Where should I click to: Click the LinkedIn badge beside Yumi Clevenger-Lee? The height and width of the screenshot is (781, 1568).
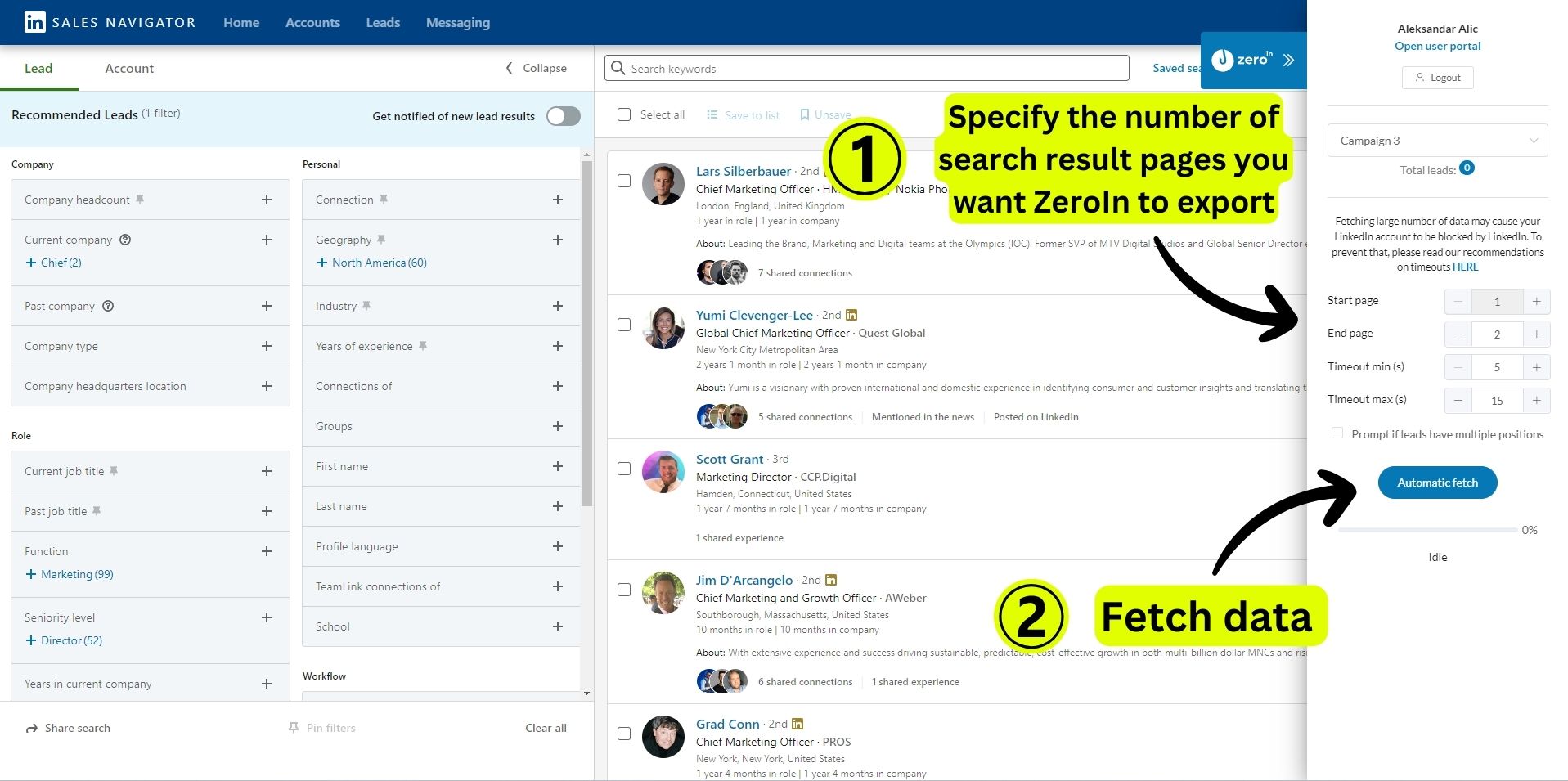tap(851, 315)
